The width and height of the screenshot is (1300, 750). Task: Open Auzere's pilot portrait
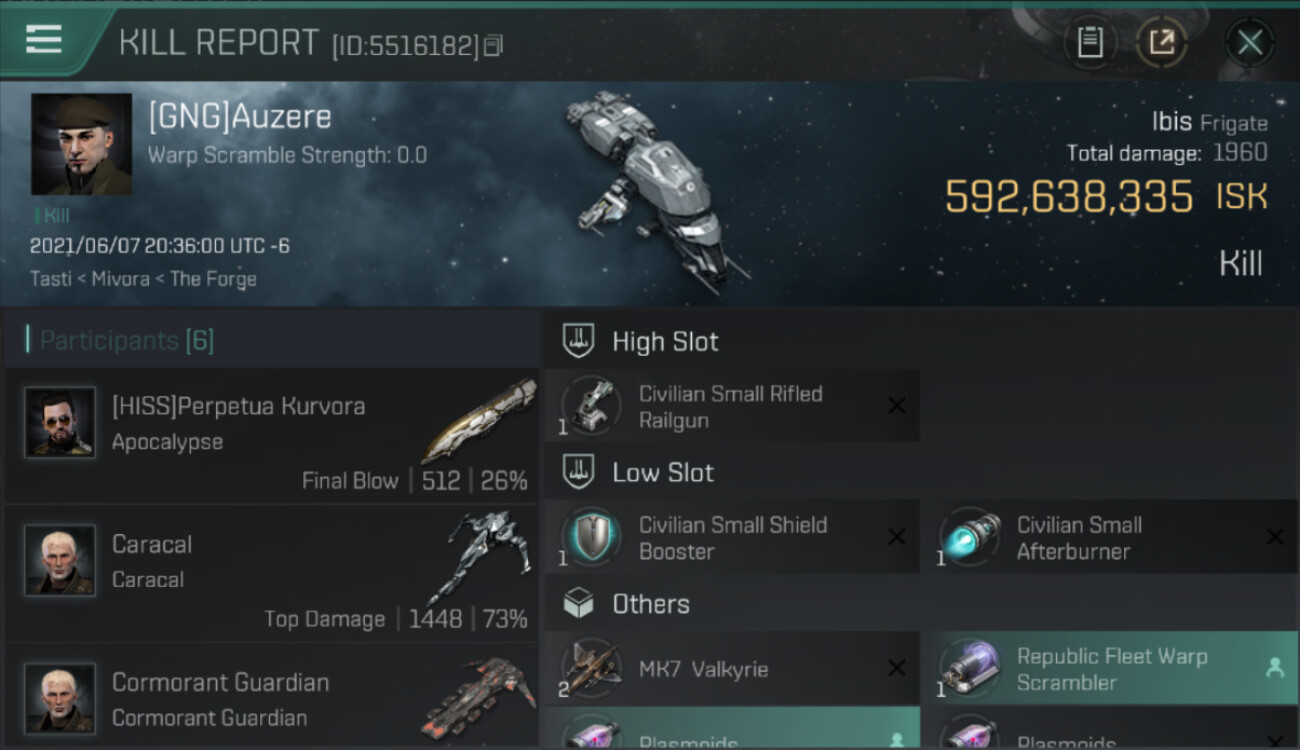pos(81,144)
